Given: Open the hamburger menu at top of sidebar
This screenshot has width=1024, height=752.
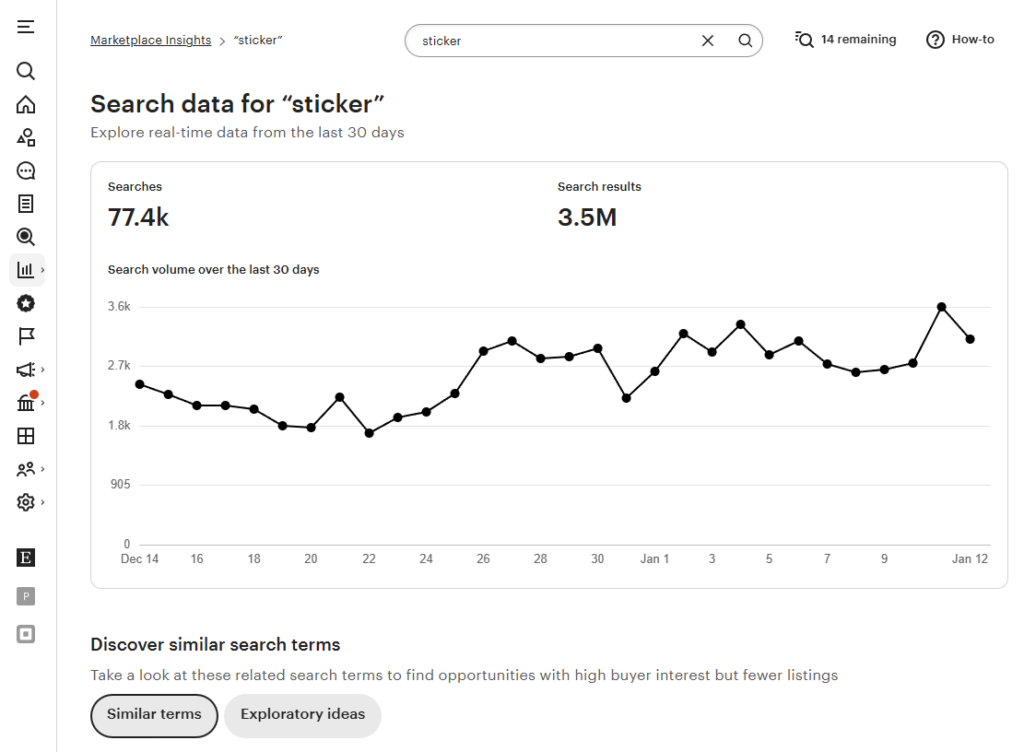Looking at the screenshot, I should [x=26, y=27].
